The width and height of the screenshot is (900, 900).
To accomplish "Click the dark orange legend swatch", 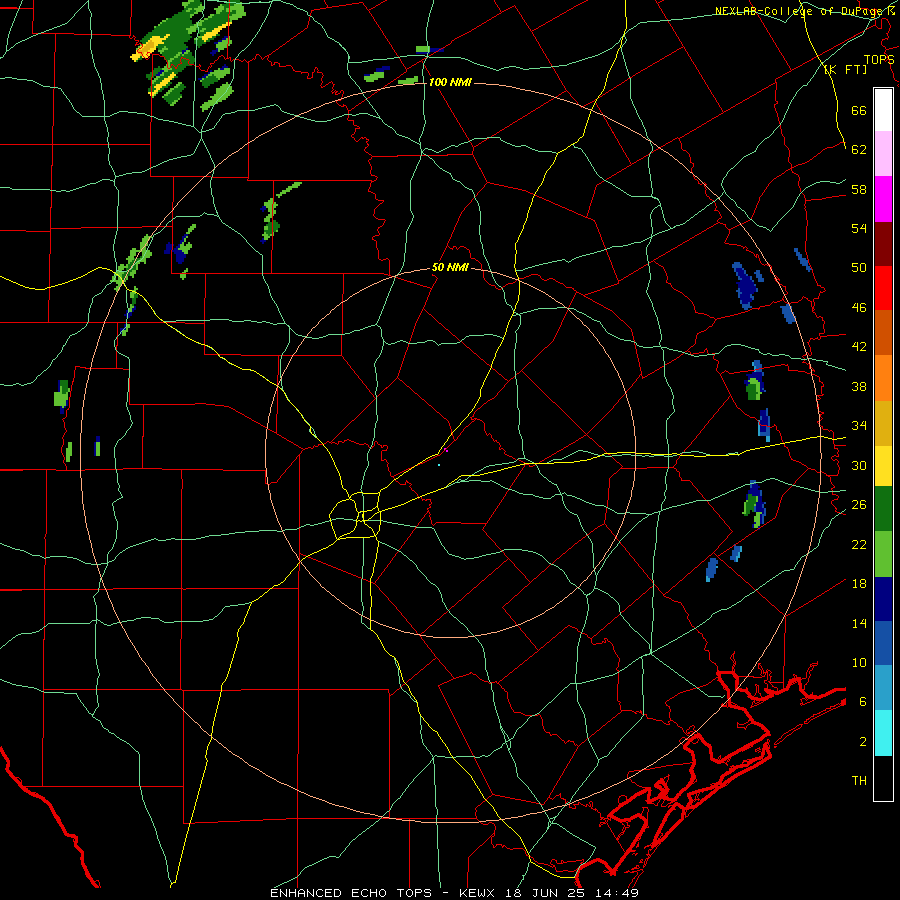I will 883,333.
